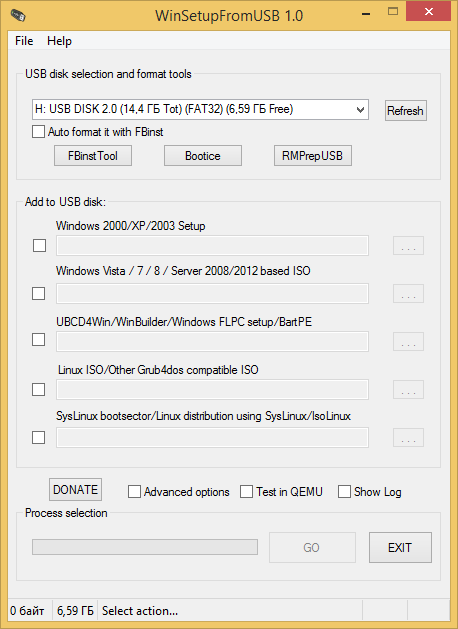Launch FBinstTool

pyautogui.click(x=93, y=156)
